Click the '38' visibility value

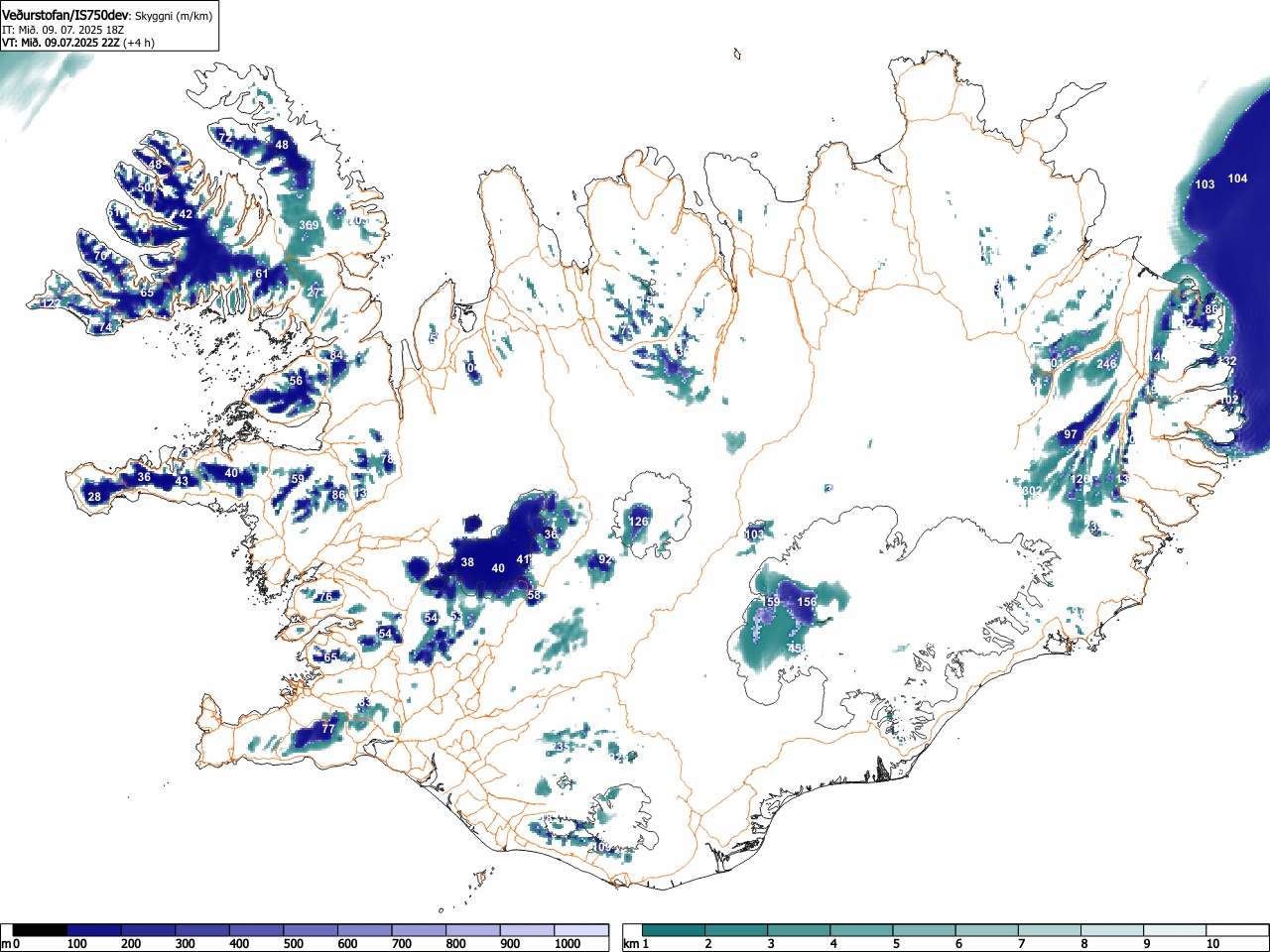coord(467,562)
